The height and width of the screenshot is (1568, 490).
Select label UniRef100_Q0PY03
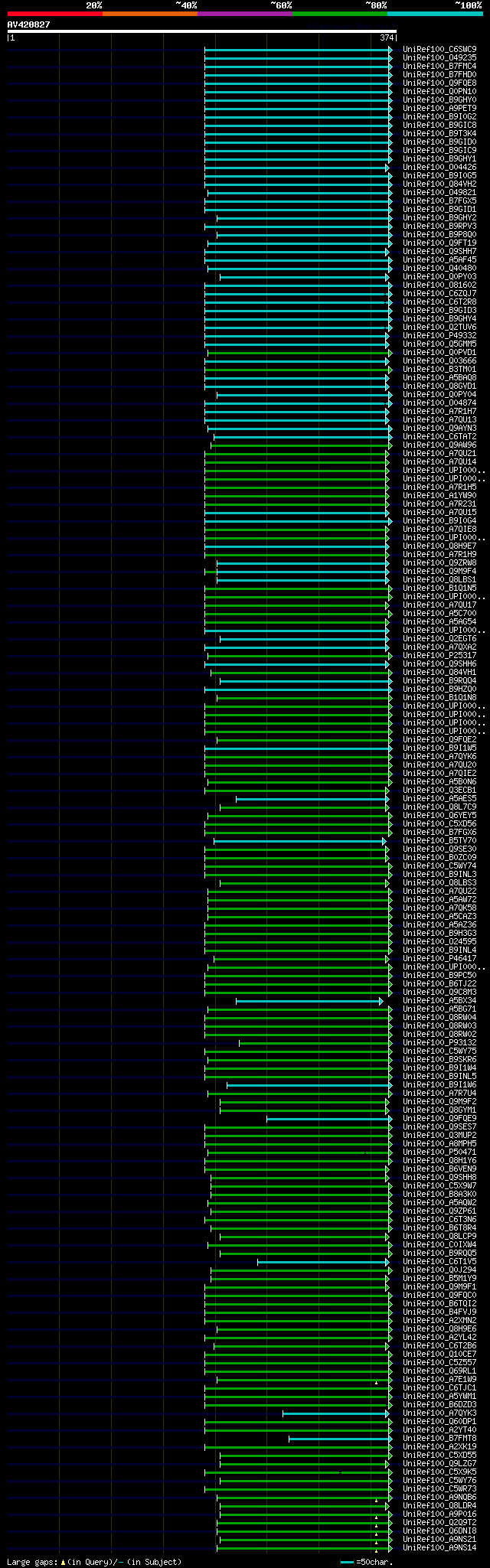click(x=439, y=276)
